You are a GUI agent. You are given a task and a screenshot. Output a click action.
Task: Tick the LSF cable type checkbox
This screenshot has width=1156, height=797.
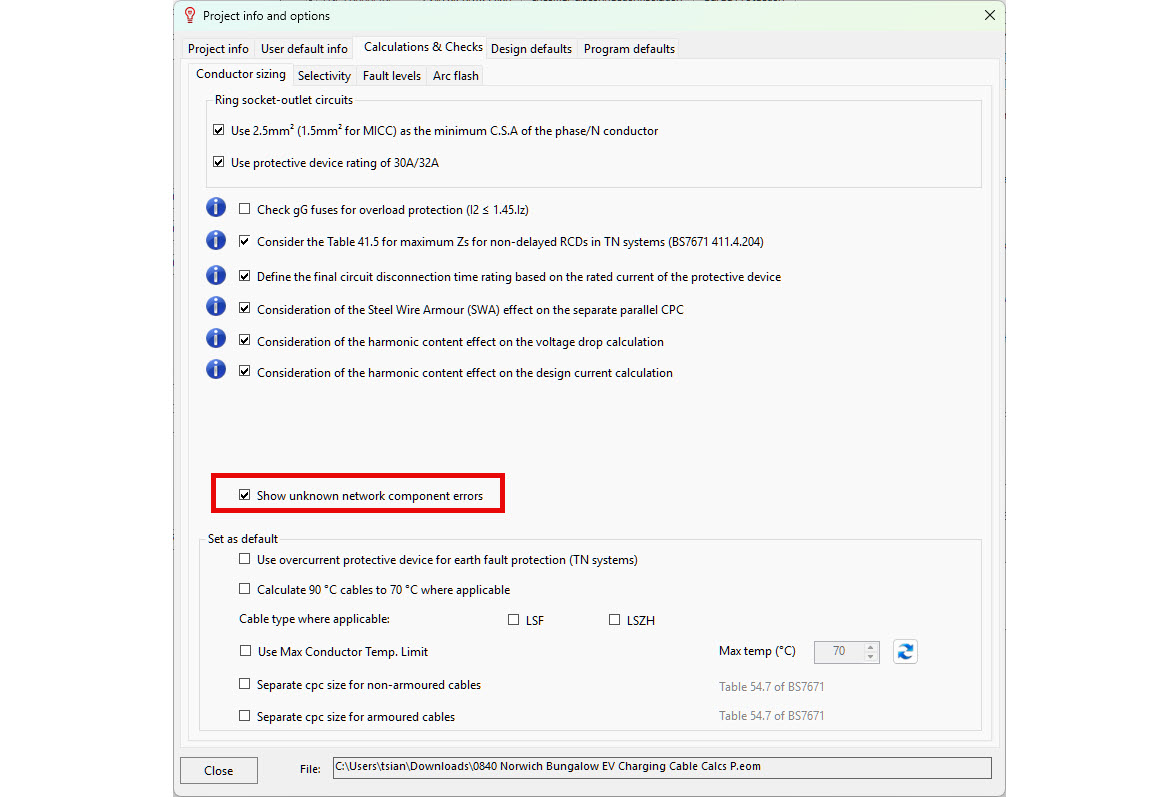[x=514, y=620]
